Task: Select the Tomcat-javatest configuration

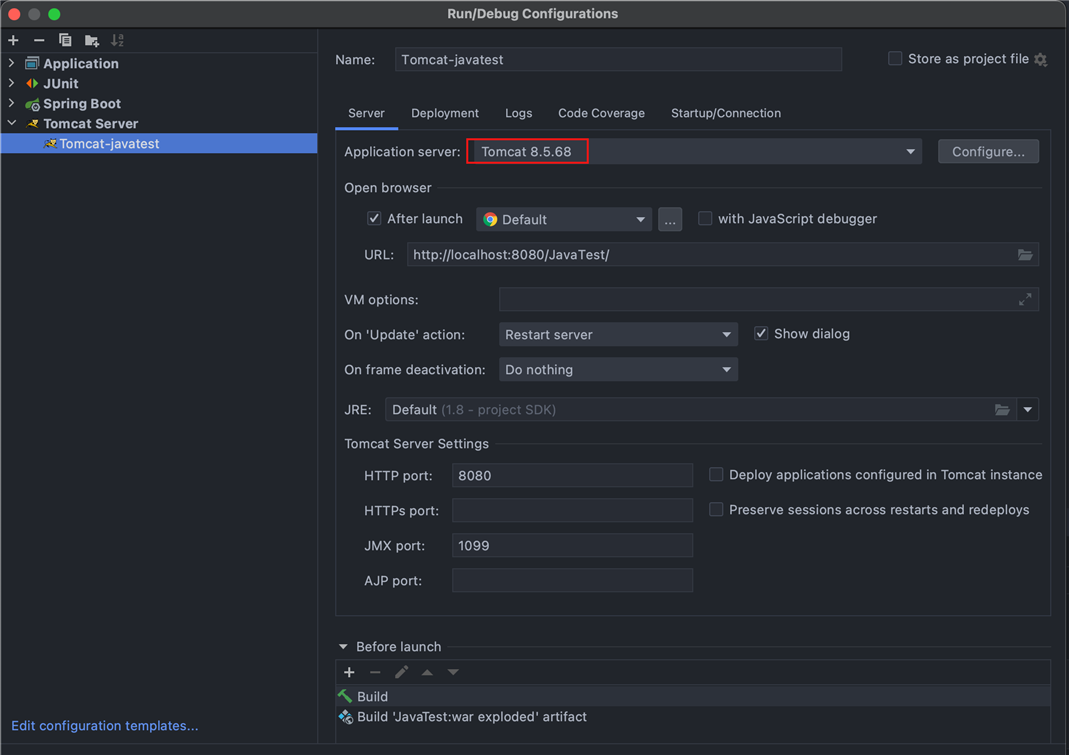Action: (x=159, y=143)
